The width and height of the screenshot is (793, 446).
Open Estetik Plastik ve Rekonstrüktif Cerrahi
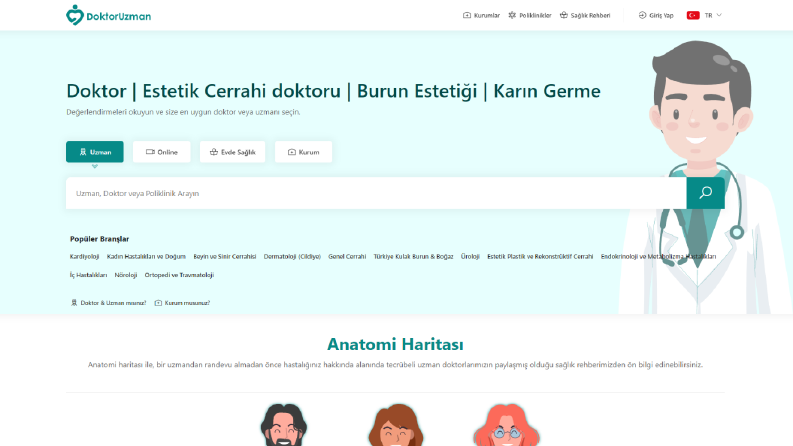540,256
